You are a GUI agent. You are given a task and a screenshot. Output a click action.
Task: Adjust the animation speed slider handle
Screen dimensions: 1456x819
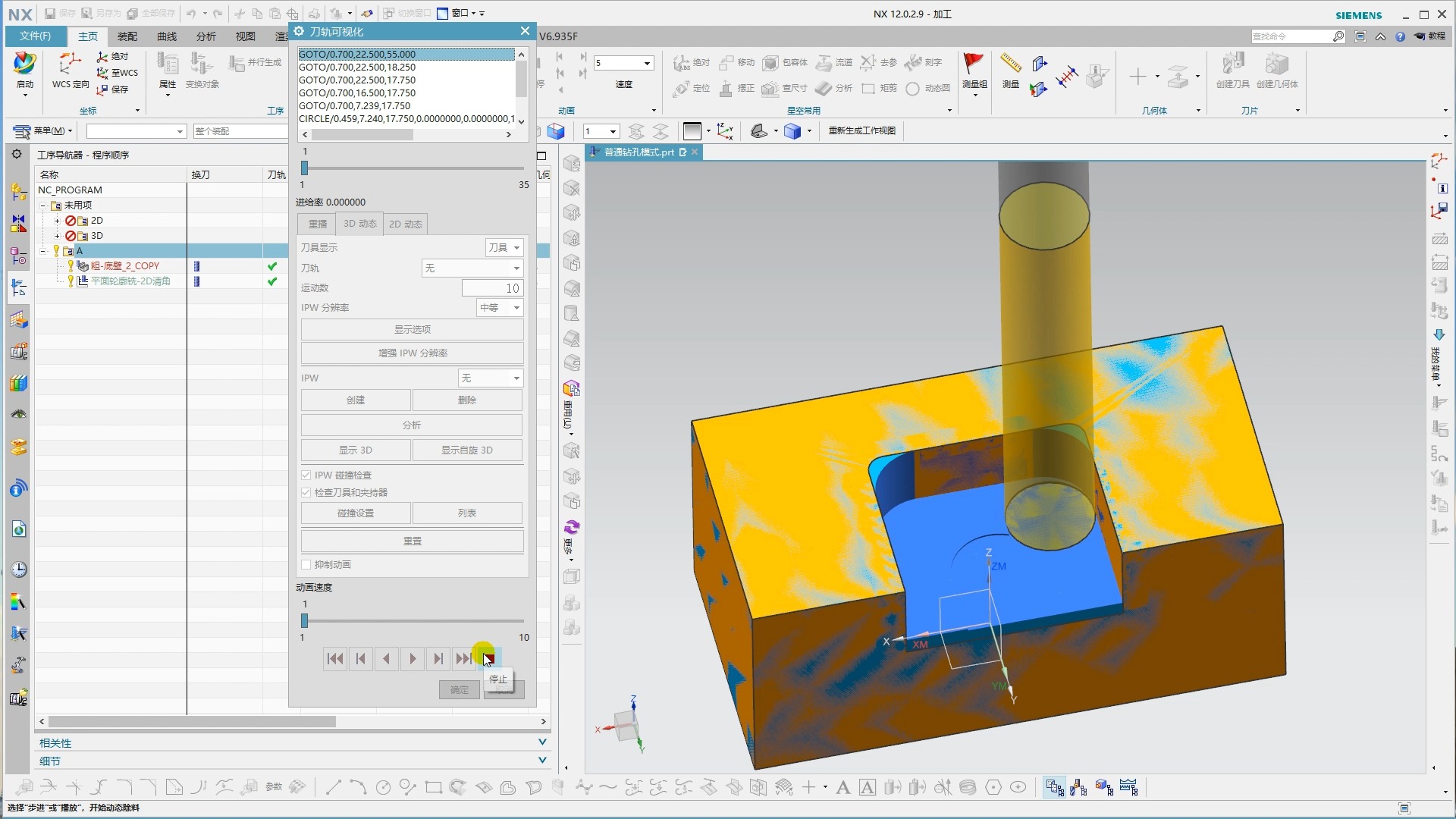[x=305, y=621]
